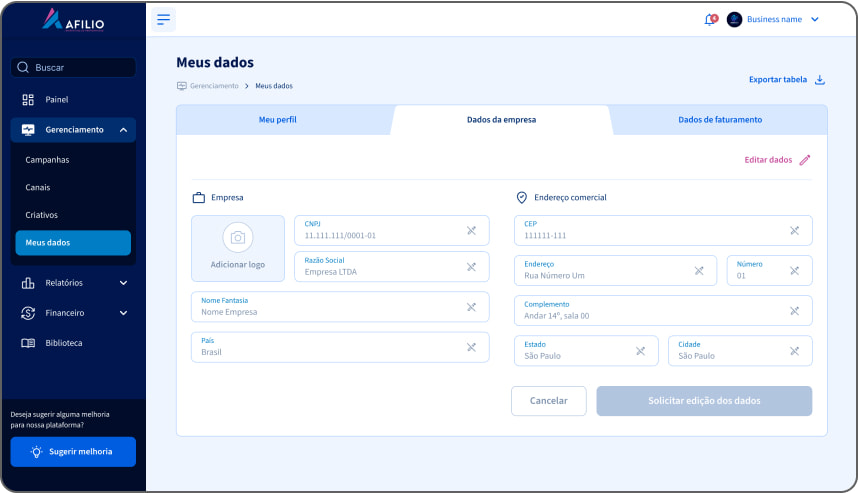Switch to the Dados de faturamento tab
The height and width of the screenshot is (493, 858).
[x=720, y=120]
